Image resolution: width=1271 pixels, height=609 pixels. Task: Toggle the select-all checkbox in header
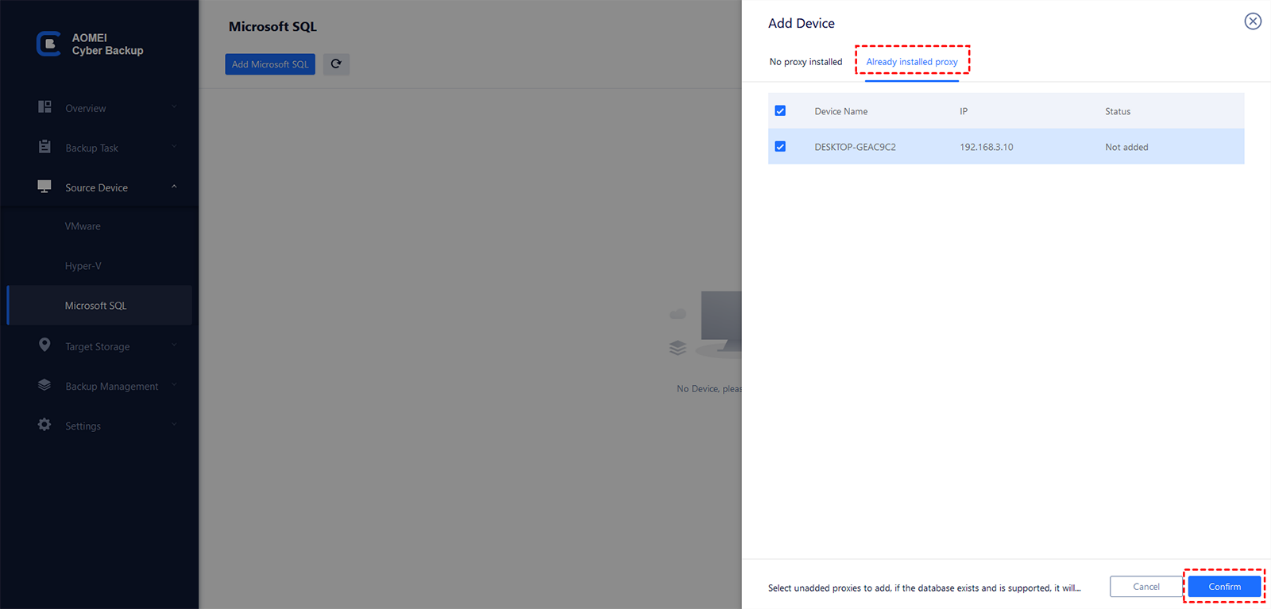click(x=780, y=111)
